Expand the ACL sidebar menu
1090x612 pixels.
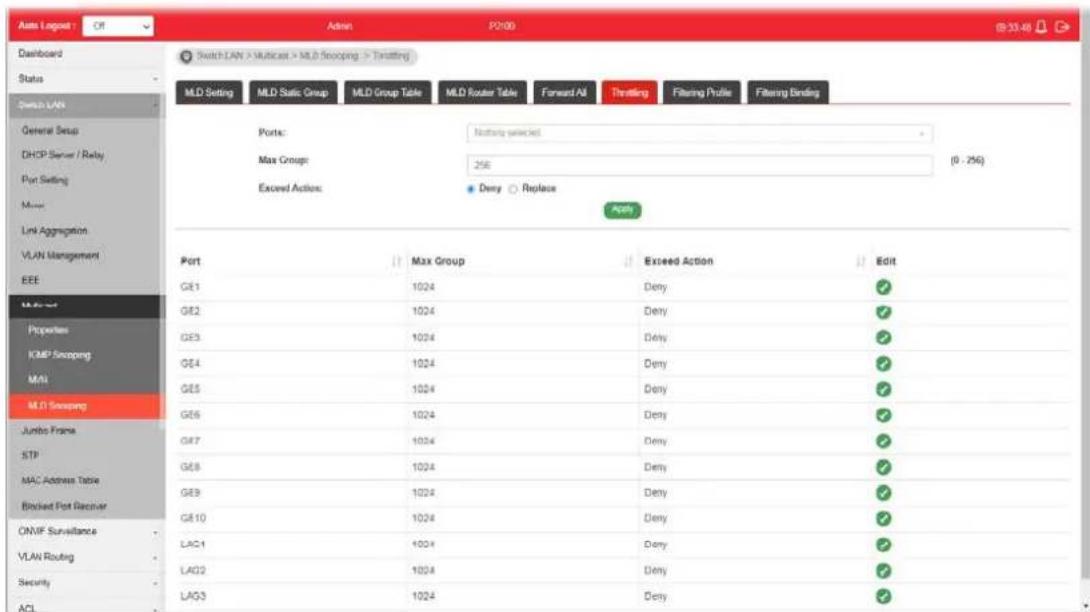pos(87,606)
